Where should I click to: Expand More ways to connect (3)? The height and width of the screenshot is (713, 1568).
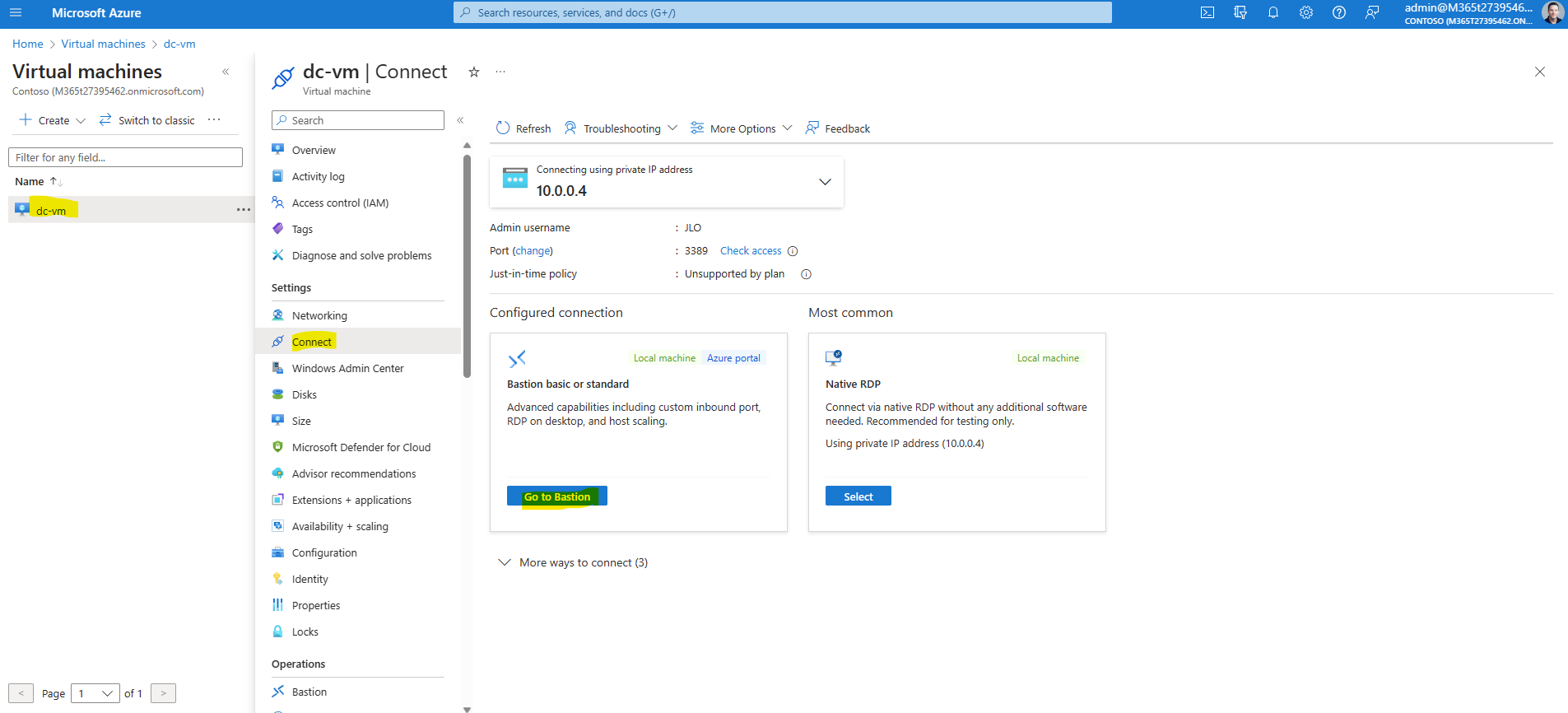pos(573,562)
